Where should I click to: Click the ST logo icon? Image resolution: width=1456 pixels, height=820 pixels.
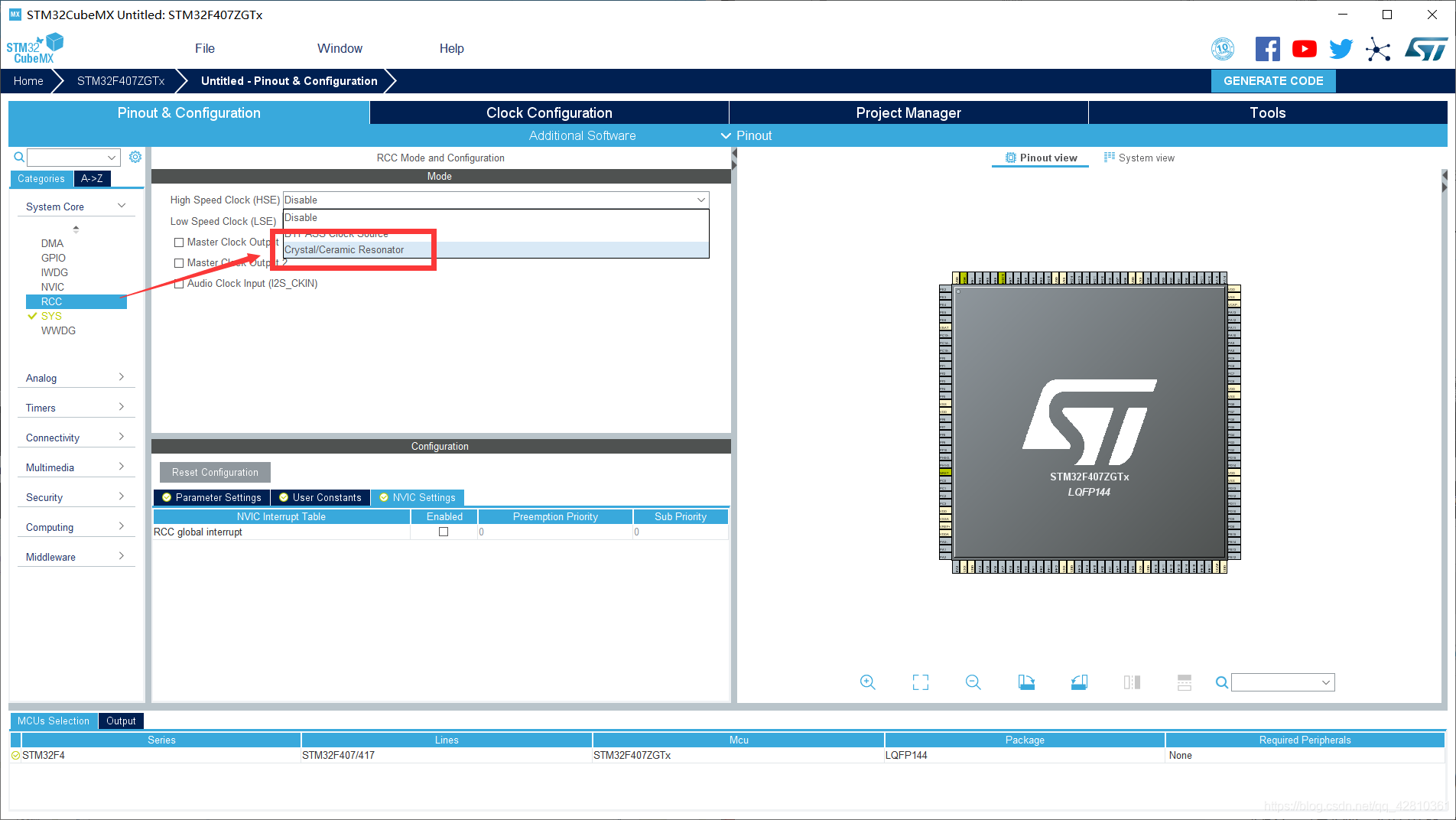pos(1425,50)
